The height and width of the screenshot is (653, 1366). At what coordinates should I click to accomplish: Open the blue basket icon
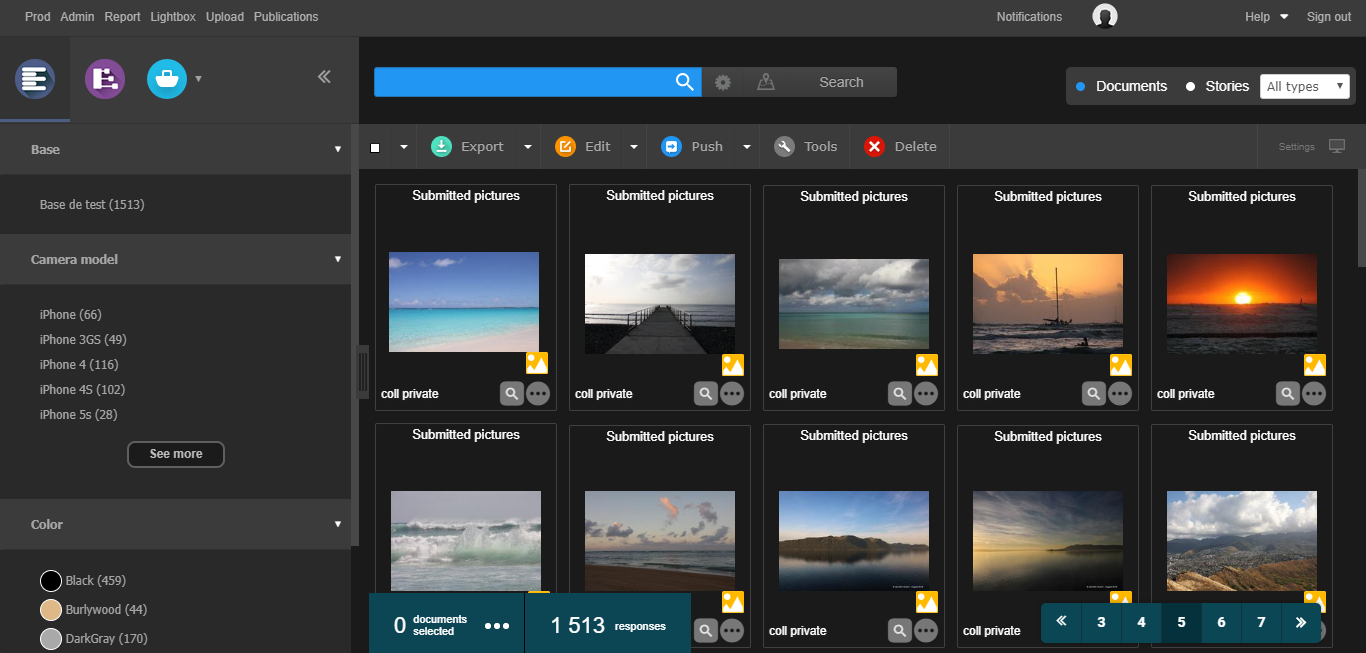167,79
